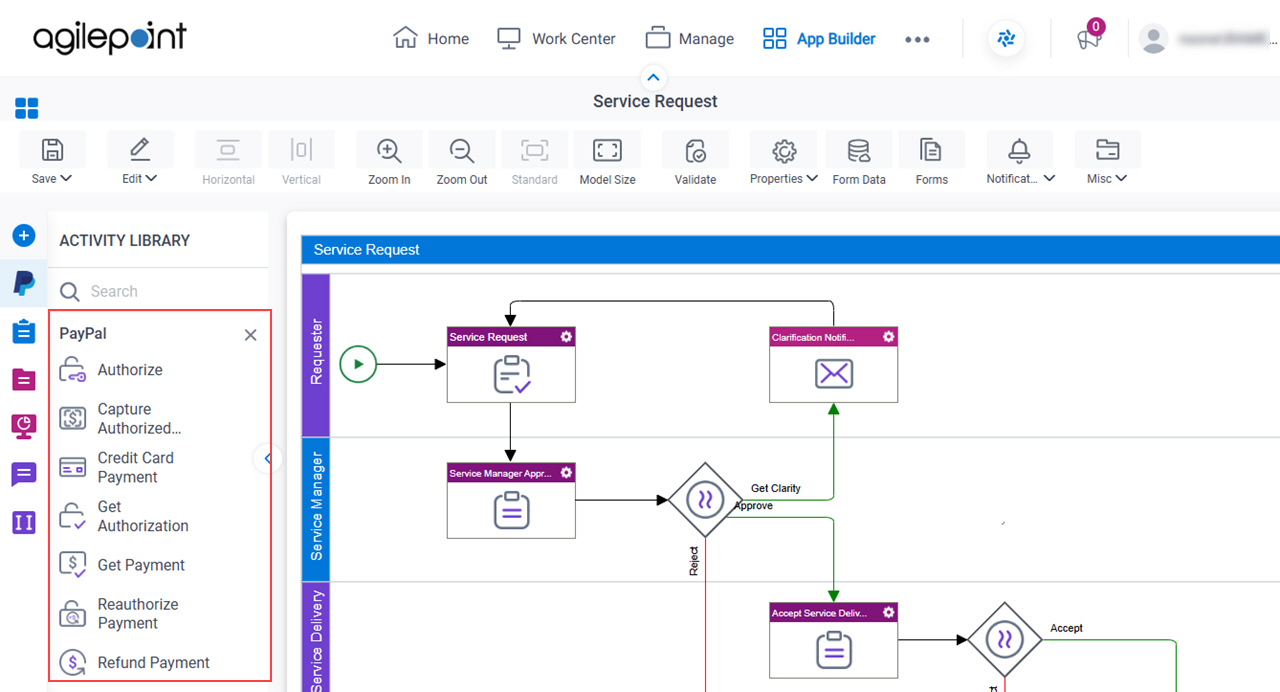Click the Model Size icon

[x=607, y=150]
